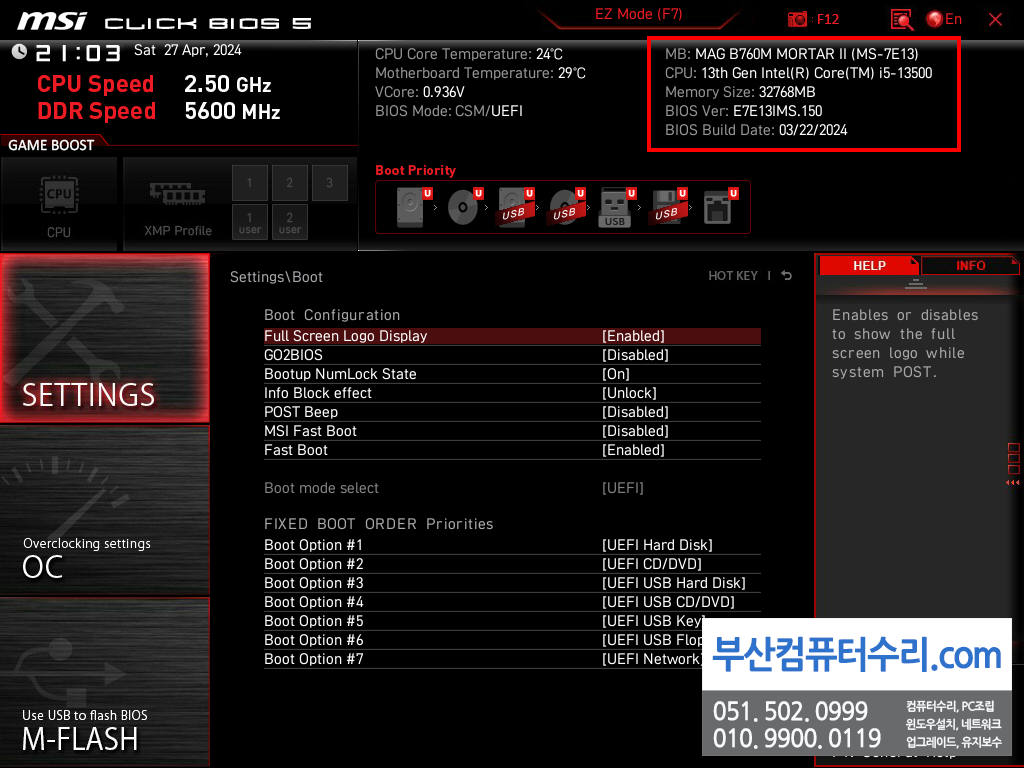
Task: Open Boot Option #3 UEFI USB Hard Disk
Action: pos(512,583)
